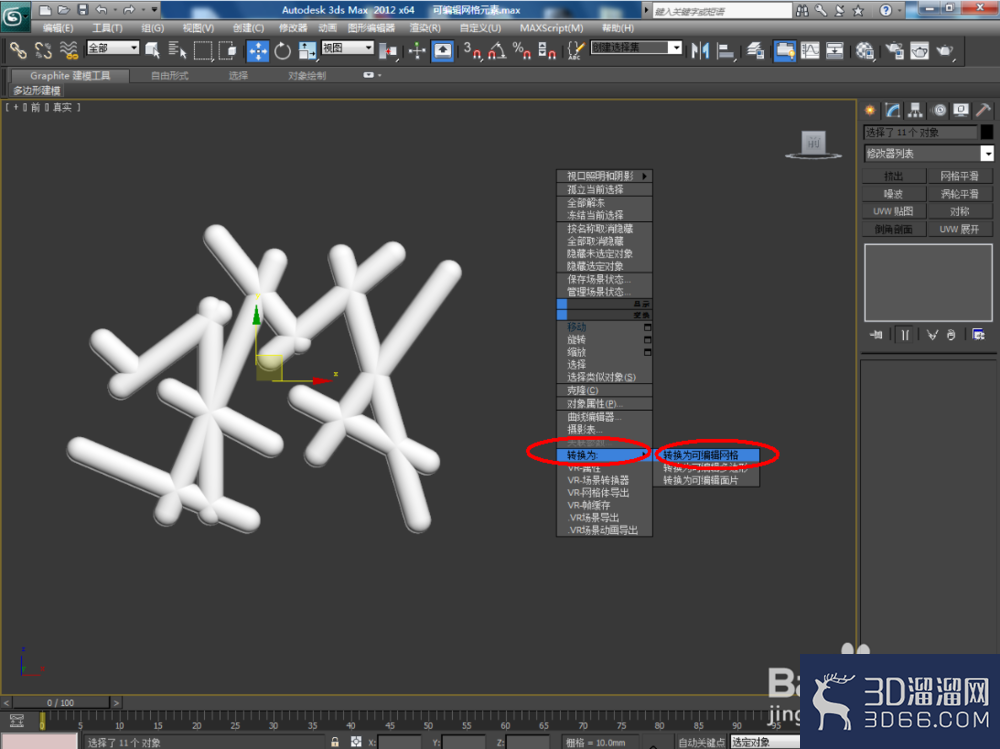
Task: Open the Hierarchy panel tab
Action: point(915,110)
